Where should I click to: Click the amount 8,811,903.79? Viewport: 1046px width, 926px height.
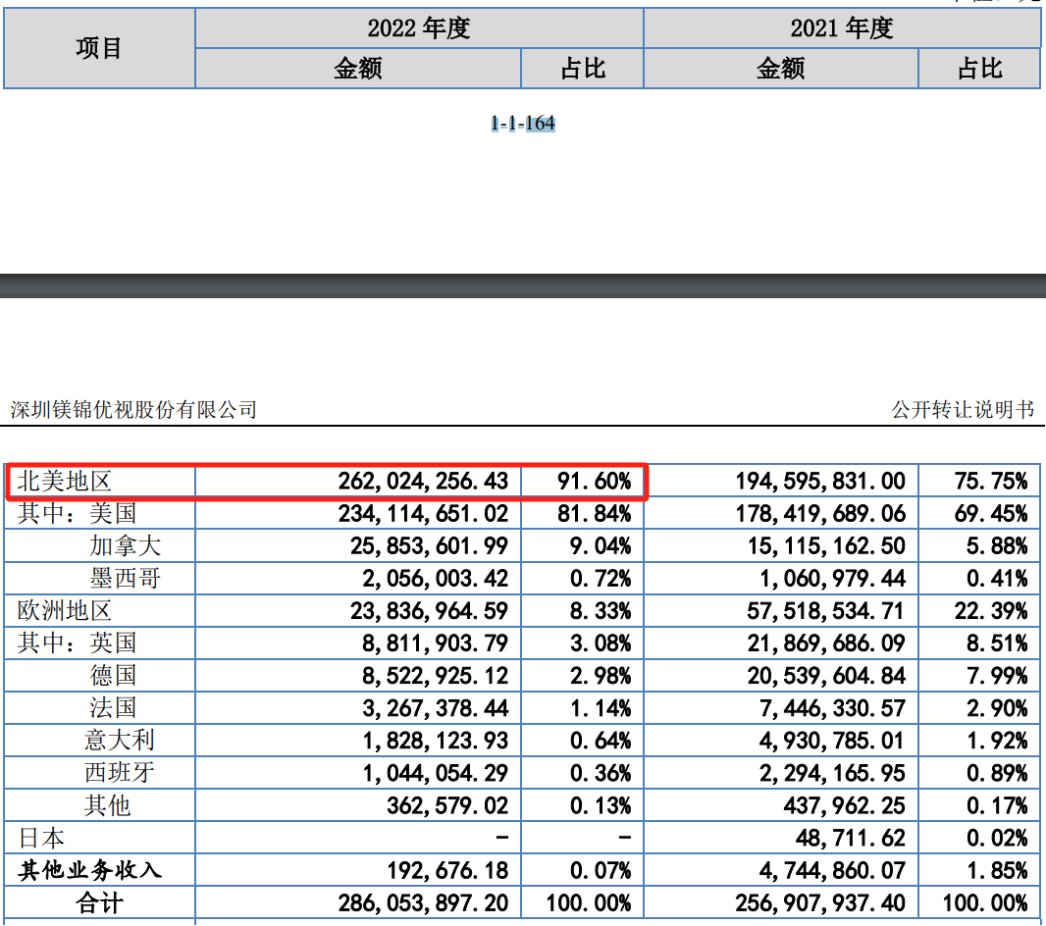point(436,642)
